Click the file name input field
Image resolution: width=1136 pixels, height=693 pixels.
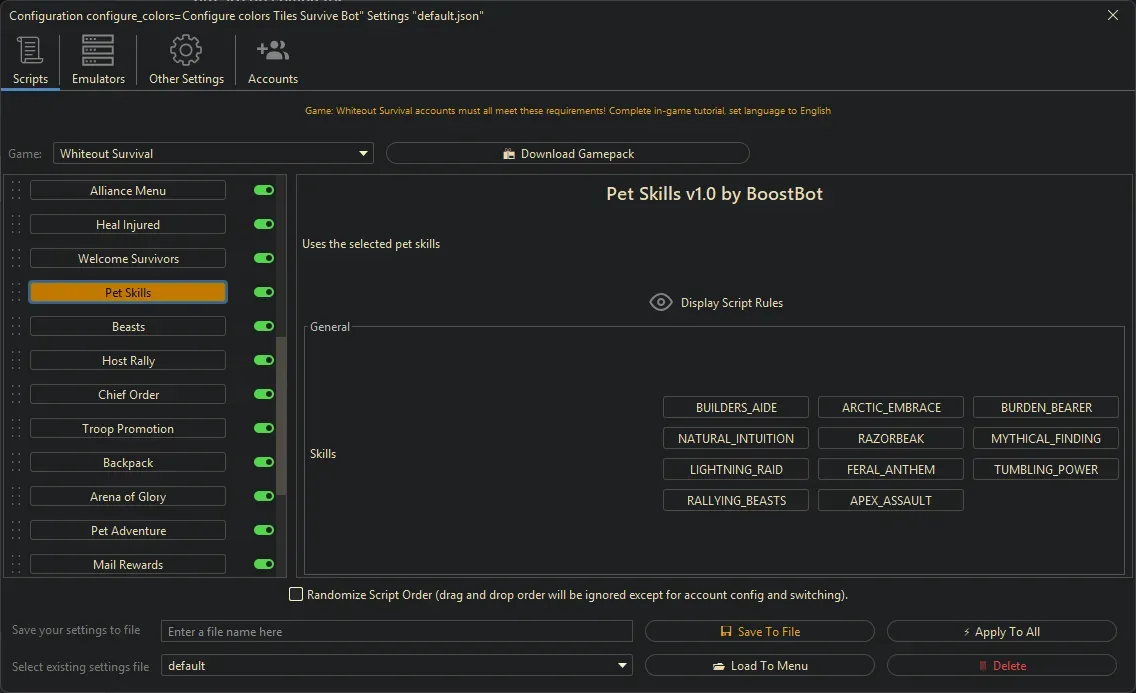point(397,632)
